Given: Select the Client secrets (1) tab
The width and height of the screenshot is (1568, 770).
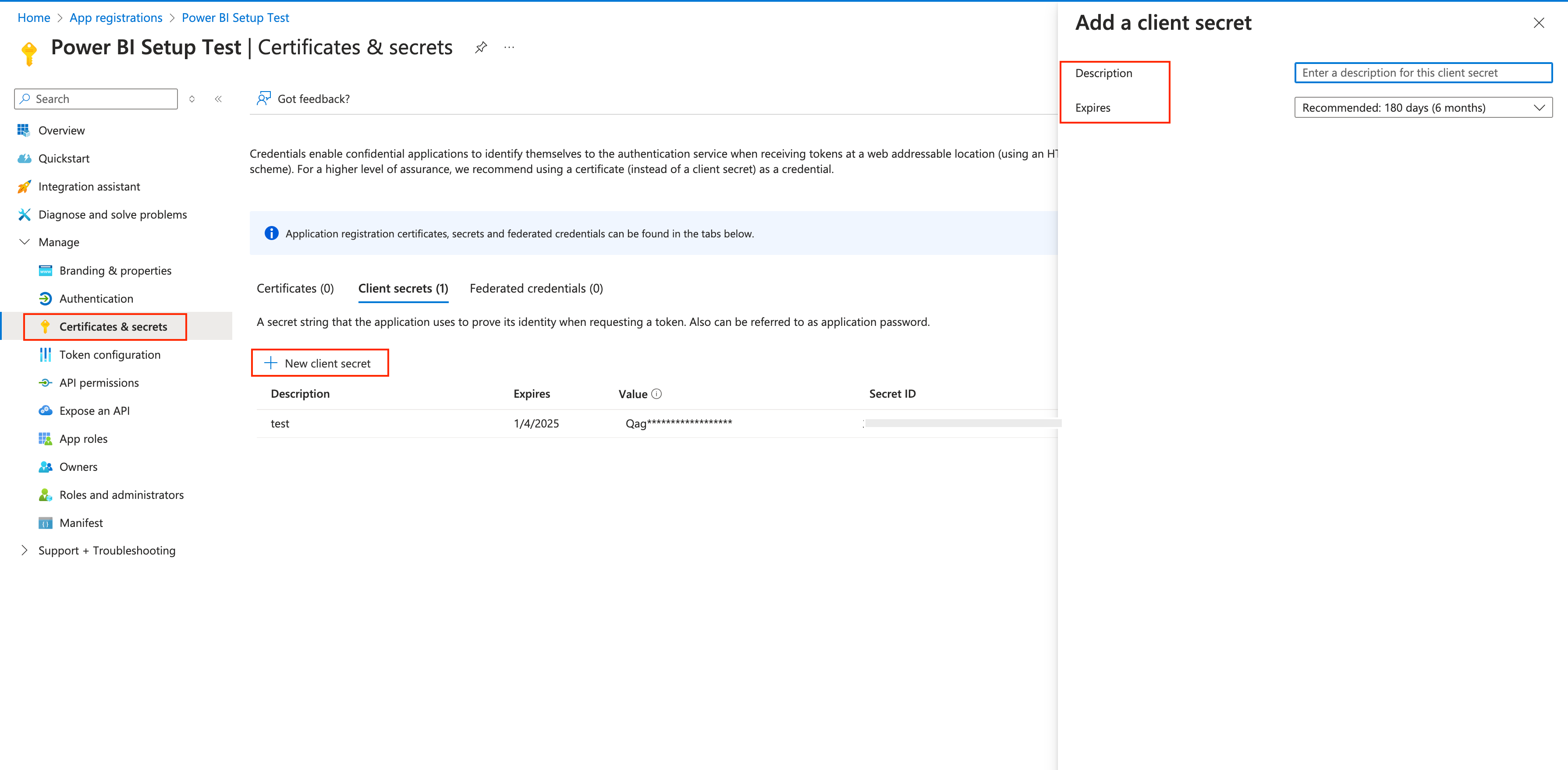Looking at the screenshot, I should (403, 288).
